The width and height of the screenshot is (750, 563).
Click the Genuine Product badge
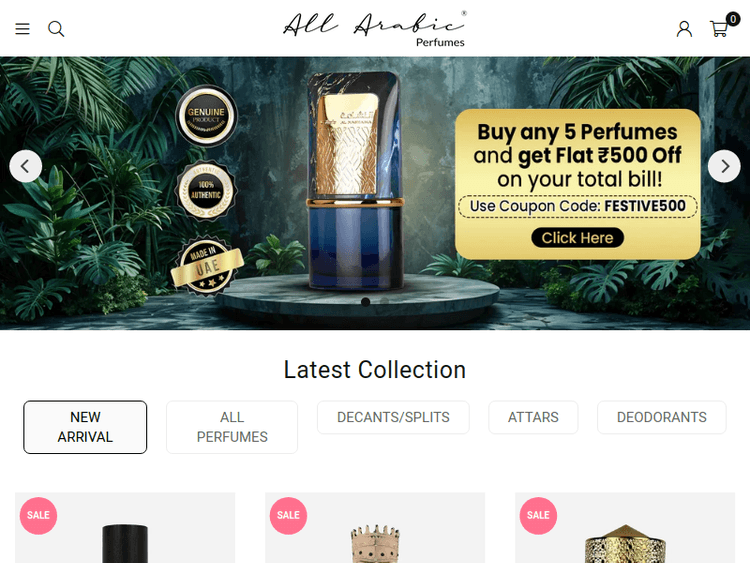pos(206,115)
